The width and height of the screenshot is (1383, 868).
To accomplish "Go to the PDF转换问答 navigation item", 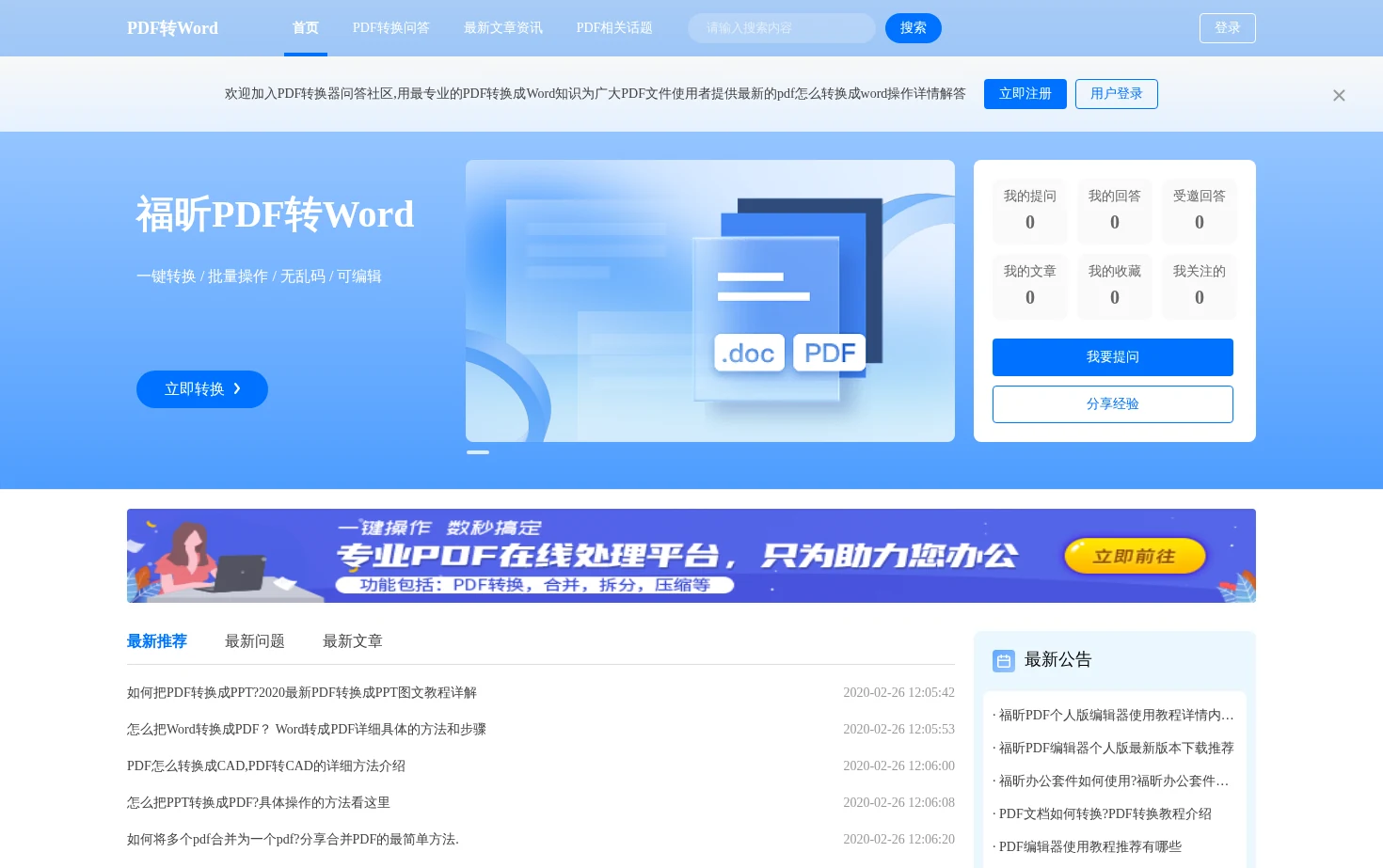I will (x=391, y=28).
